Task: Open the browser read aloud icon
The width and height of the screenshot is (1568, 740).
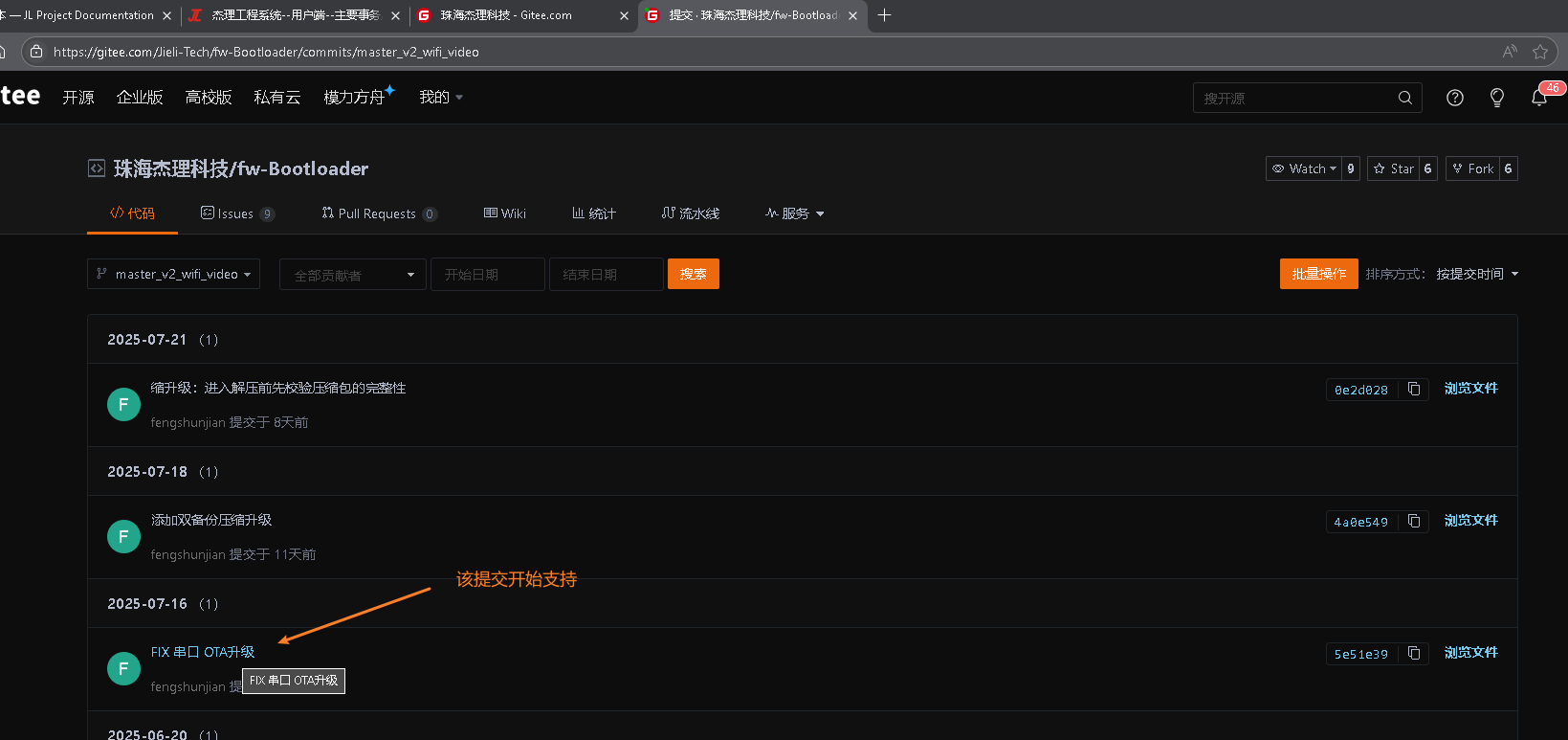Action: point(1510,52)
